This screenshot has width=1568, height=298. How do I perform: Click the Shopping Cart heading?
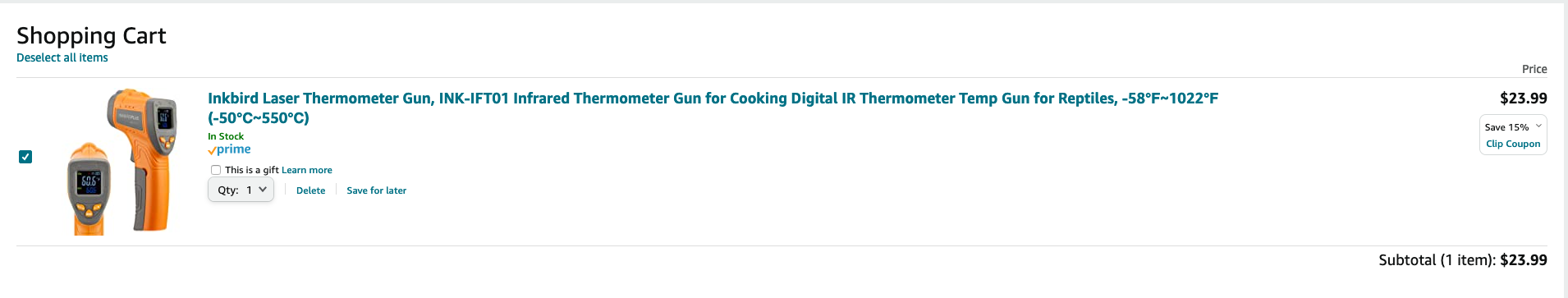pos(91,35)
